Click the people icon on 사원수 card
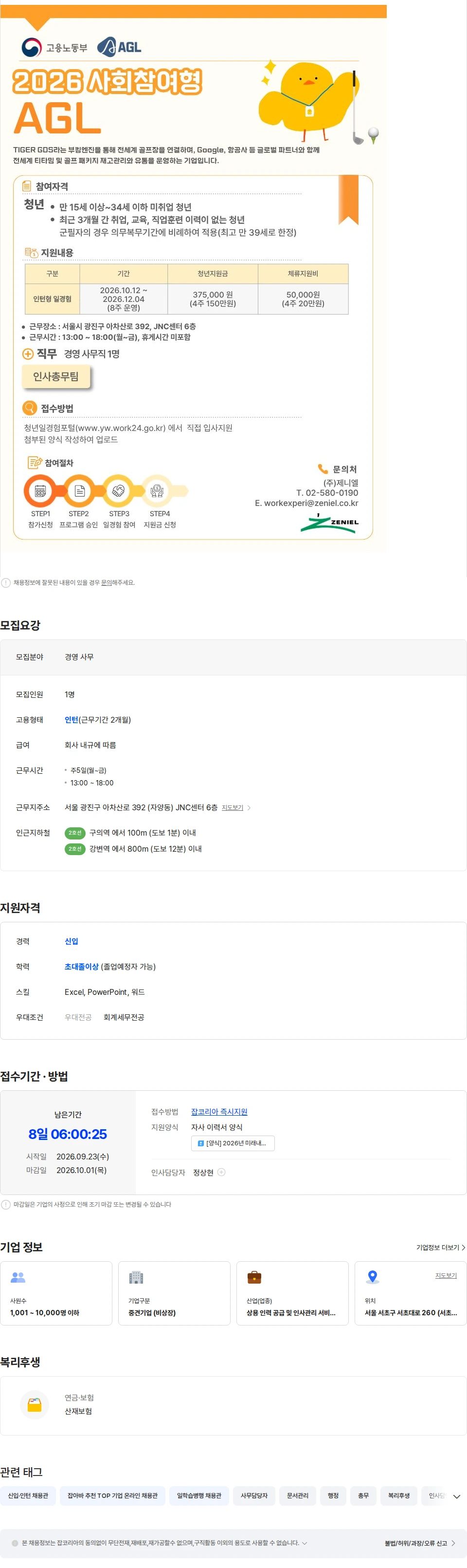 click(18, 1277)
